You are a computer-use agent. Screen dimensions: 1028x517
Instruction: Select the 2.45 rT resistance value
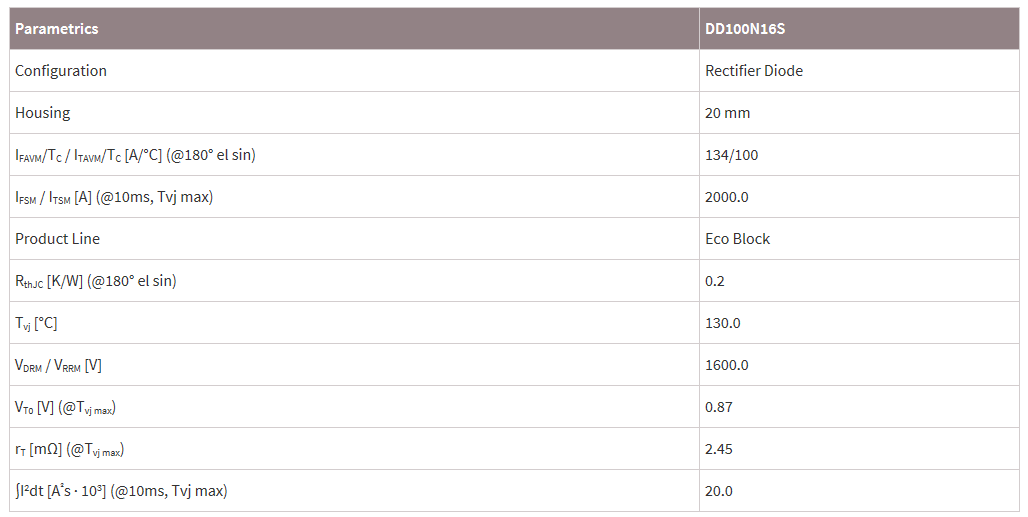[719, 449]
